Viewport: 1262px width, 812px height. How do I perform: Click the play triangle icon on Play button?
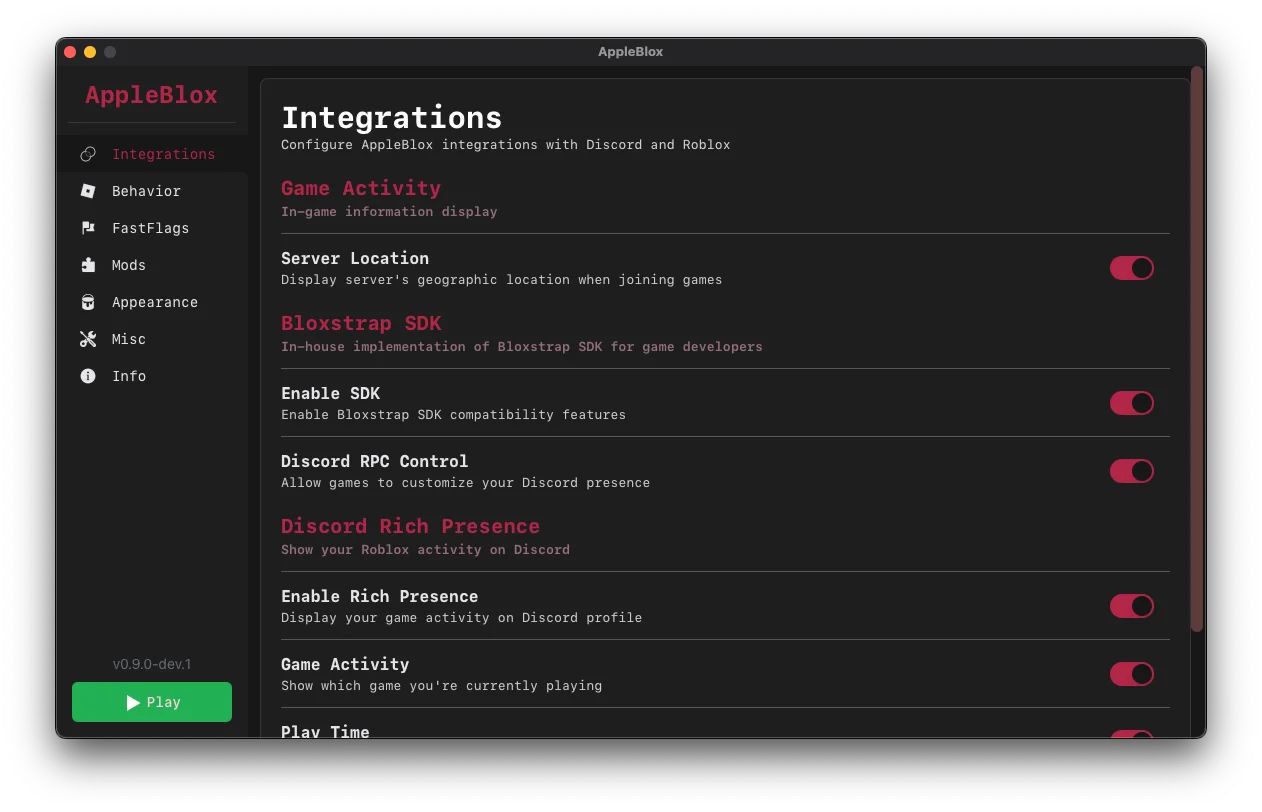pyautogui.click(x=131, y=702)
